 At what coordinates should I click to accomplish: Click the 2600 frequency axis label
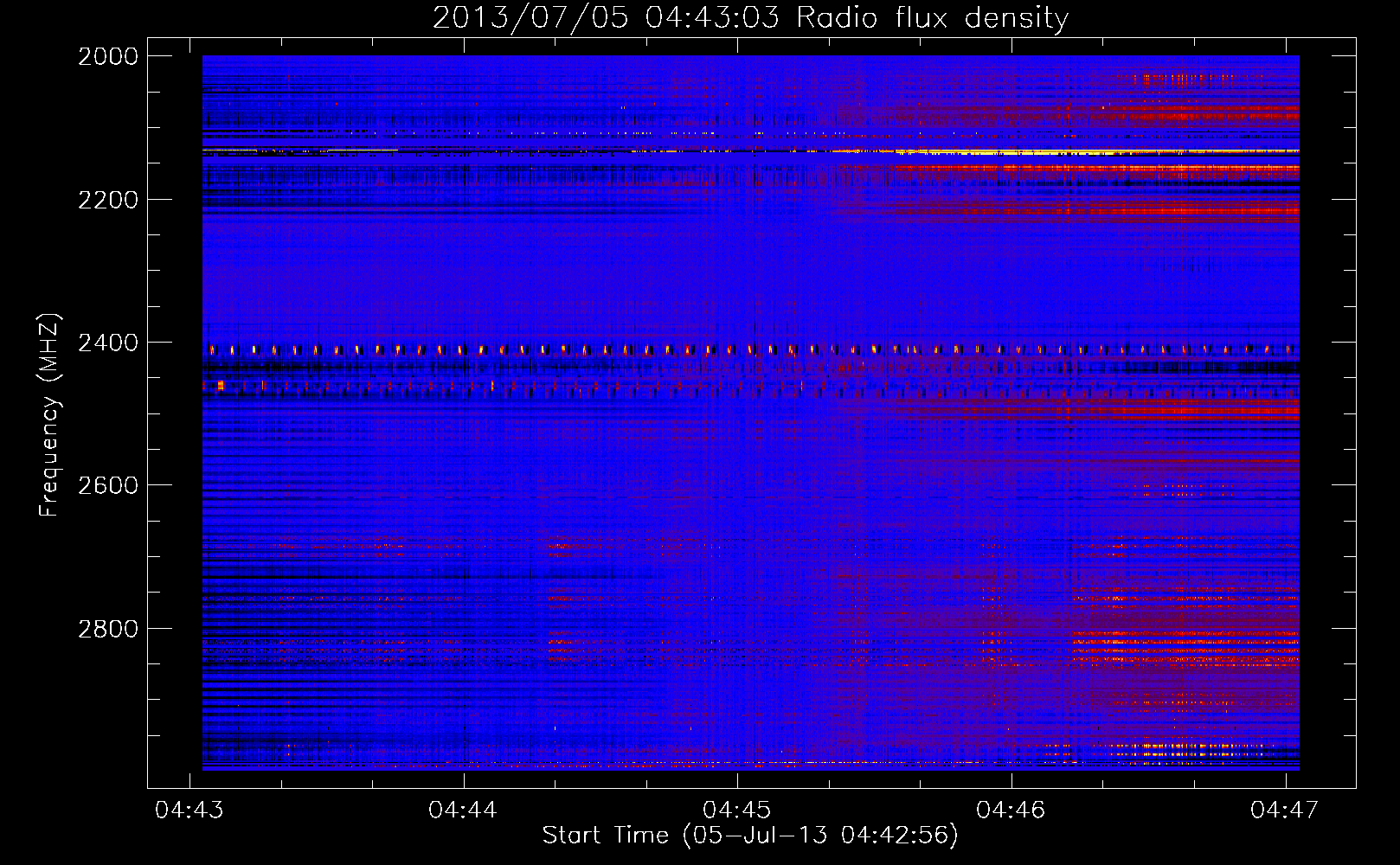click(108, 485)
